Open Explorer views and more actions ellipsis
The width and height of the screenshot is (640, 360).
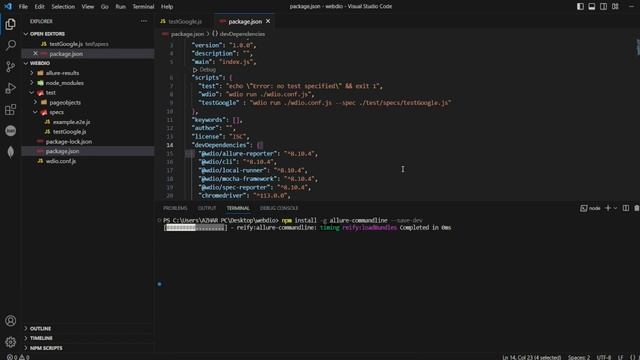click(x=144, y=21)
